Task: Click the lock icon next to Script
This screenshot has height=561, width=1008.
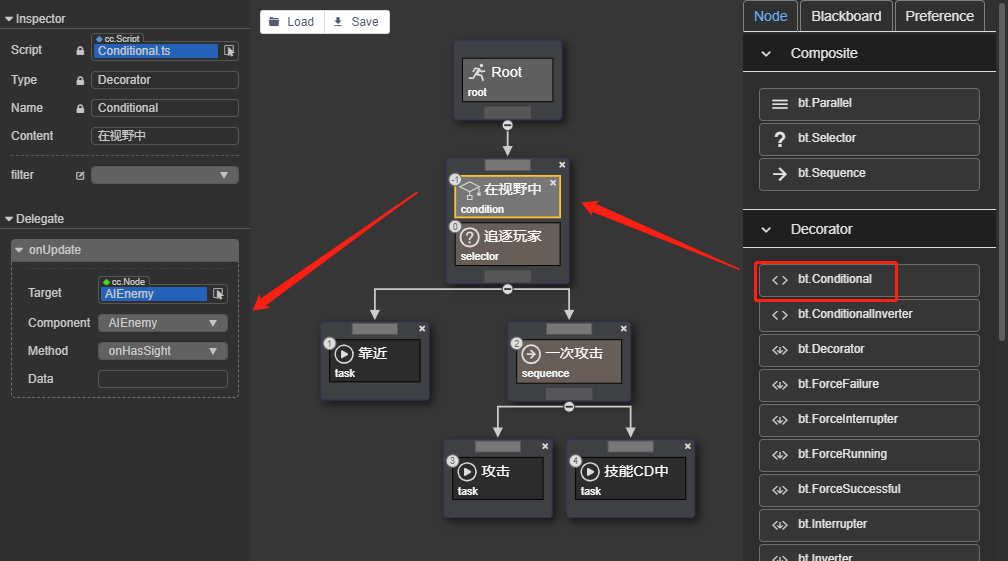Action: pos(80,51)
